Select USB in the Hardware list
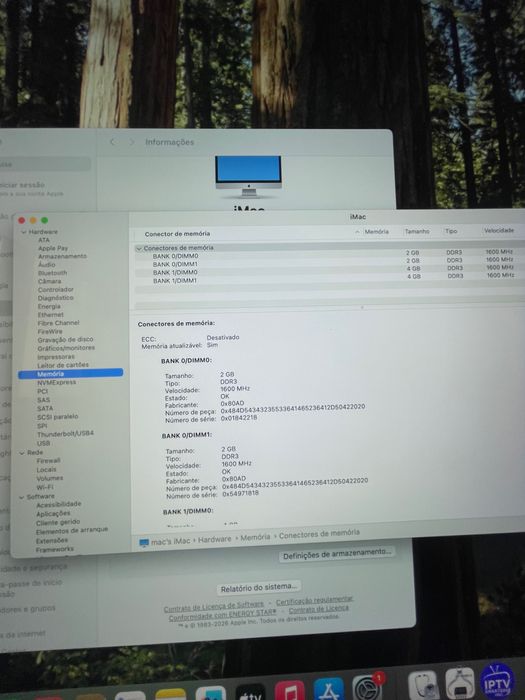 pos(43,443)
